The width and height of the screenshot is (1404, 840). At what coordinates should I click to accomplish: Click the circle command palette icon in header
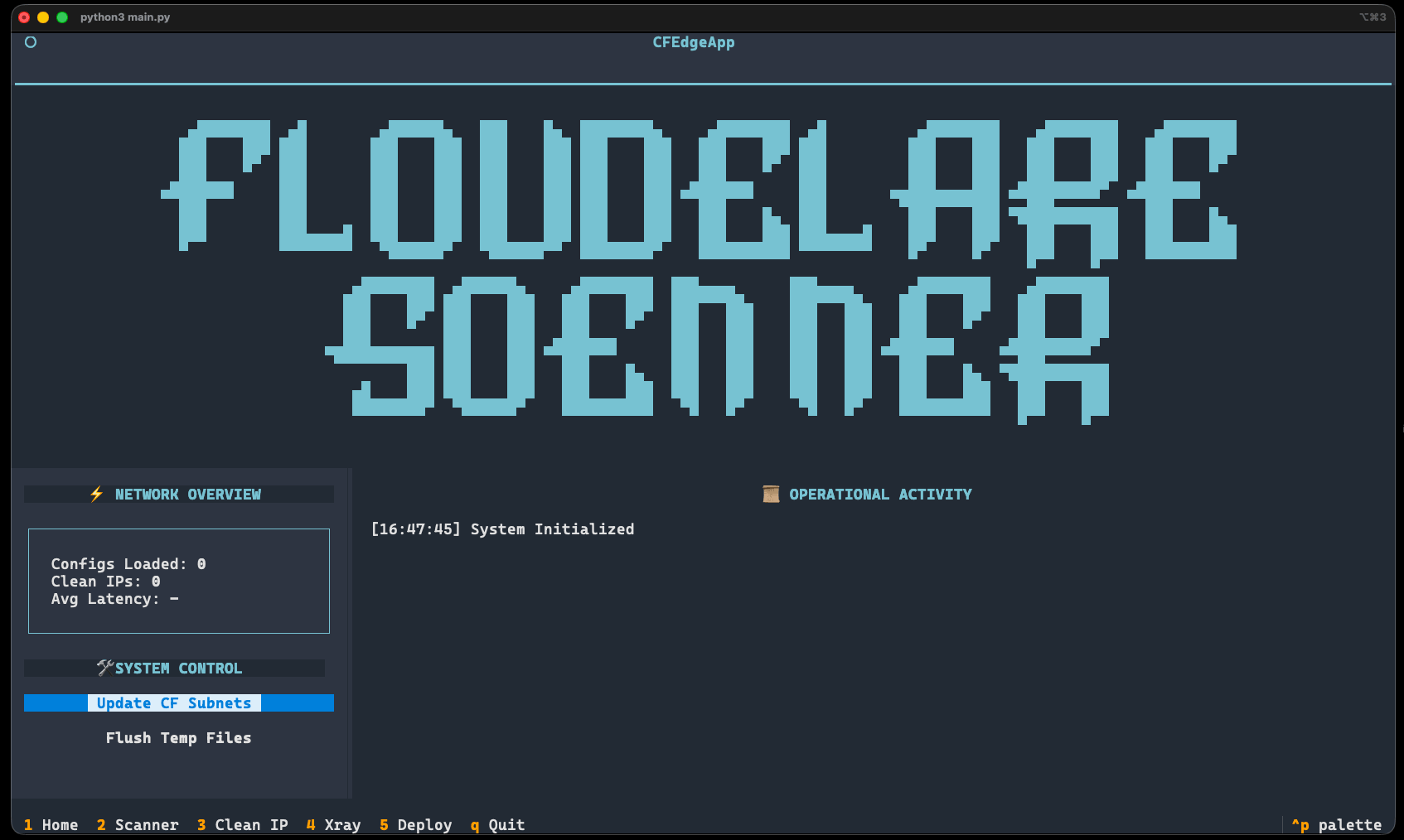click(x=31, y=42)
